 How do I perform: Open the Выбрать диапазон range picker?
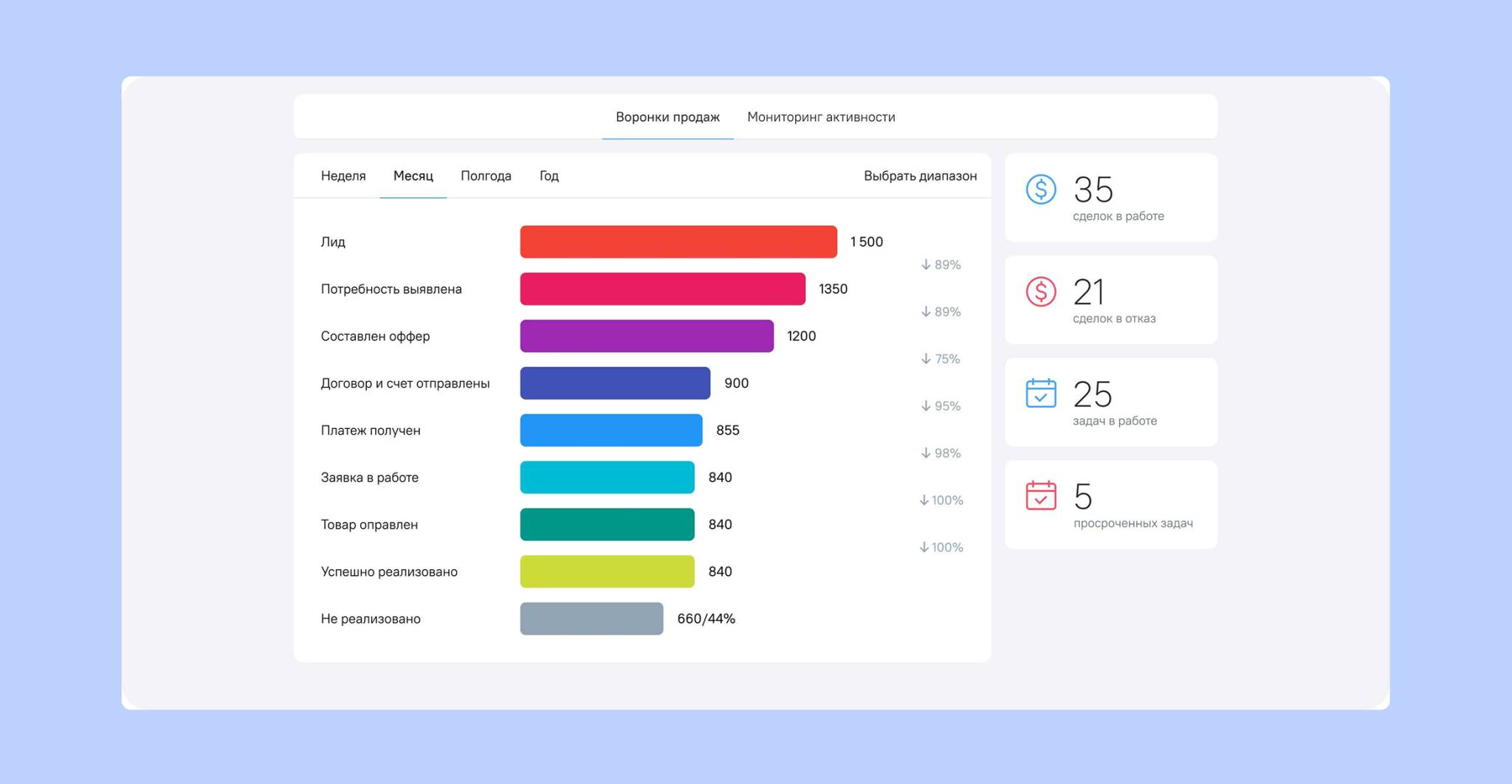tap(920, 176)
